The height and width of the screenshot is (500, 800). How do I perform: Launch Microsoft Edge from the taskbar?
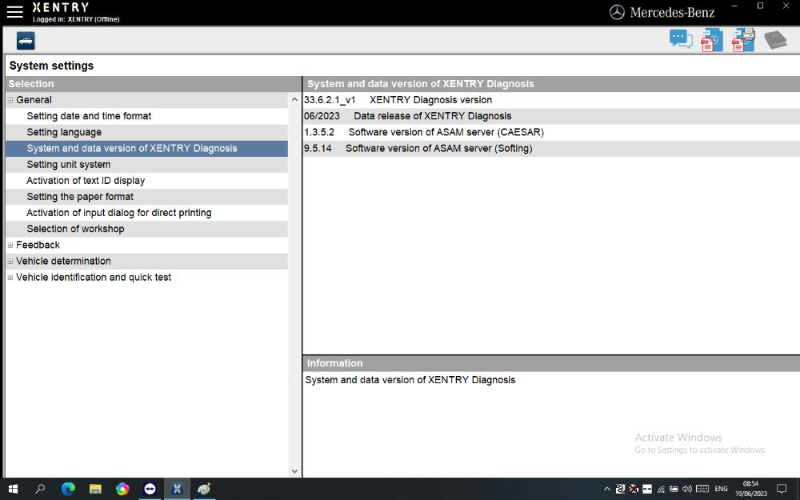click(x=68, y=489)
